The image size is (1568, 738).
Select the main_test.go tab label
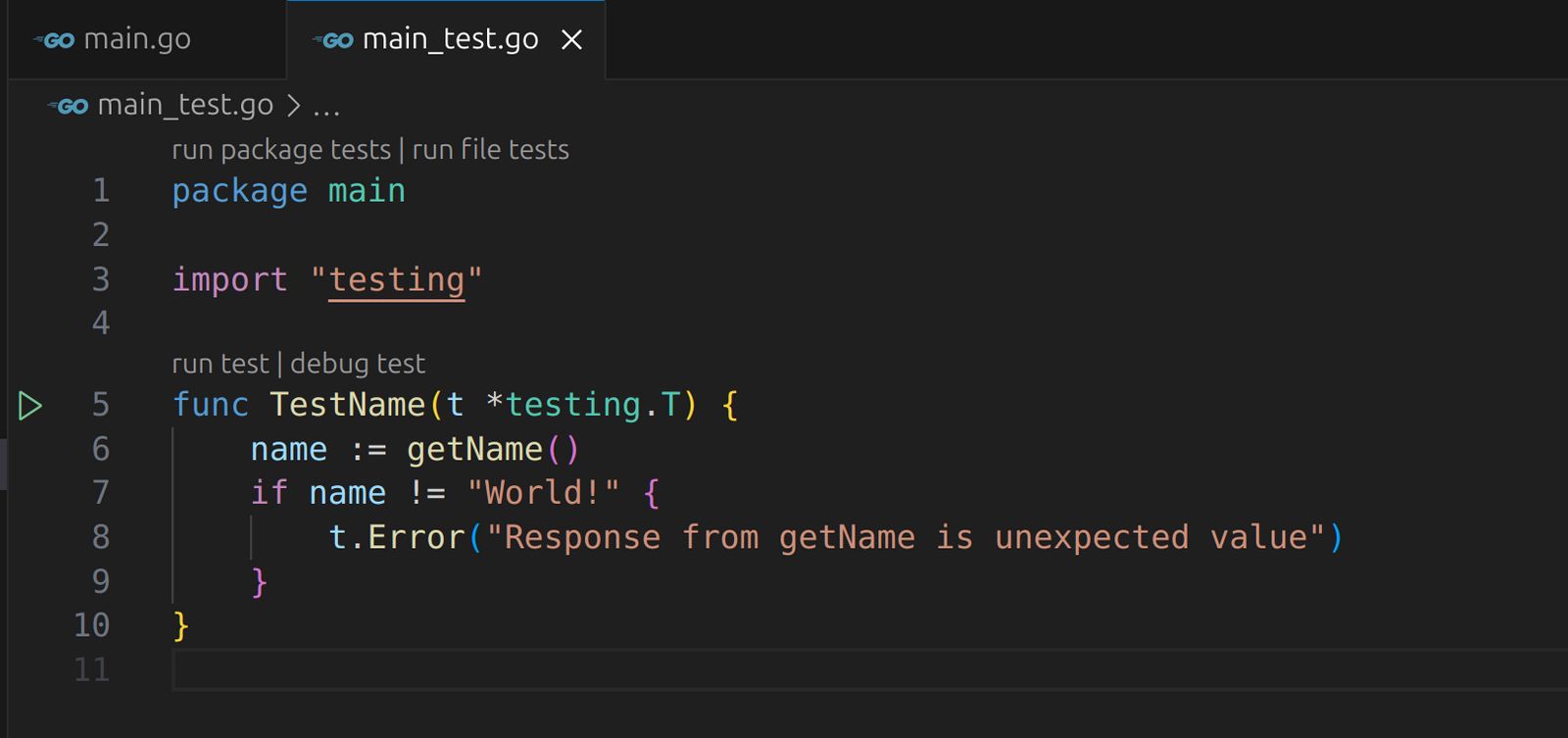450,39
